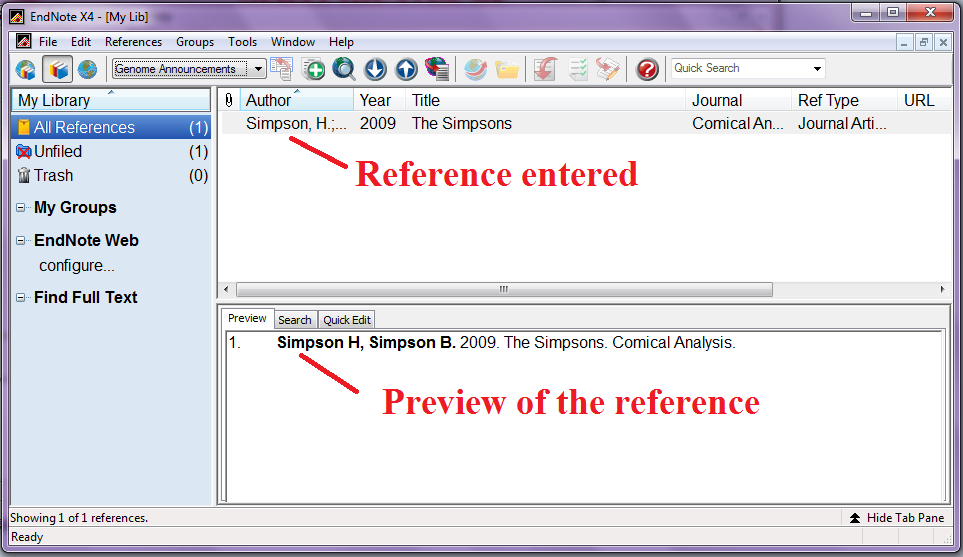Viewport: 963px width, 557px height.
Task: Sort references by Ref Type column
Action: 844,100
